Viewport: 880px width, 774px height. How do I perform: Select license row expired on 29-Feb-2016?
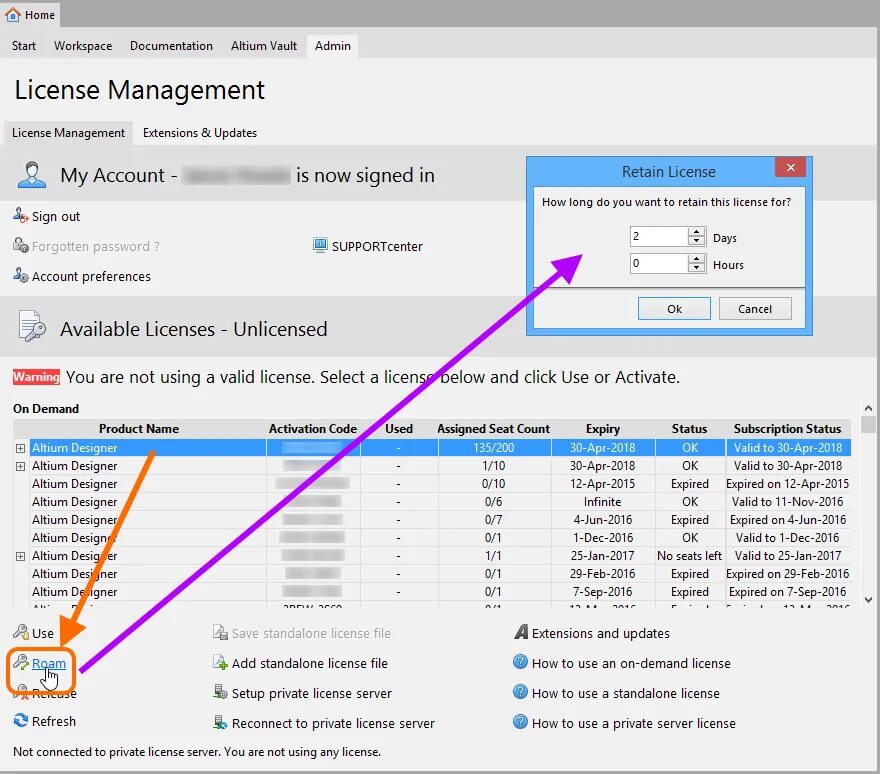click(x=432, y=574)
